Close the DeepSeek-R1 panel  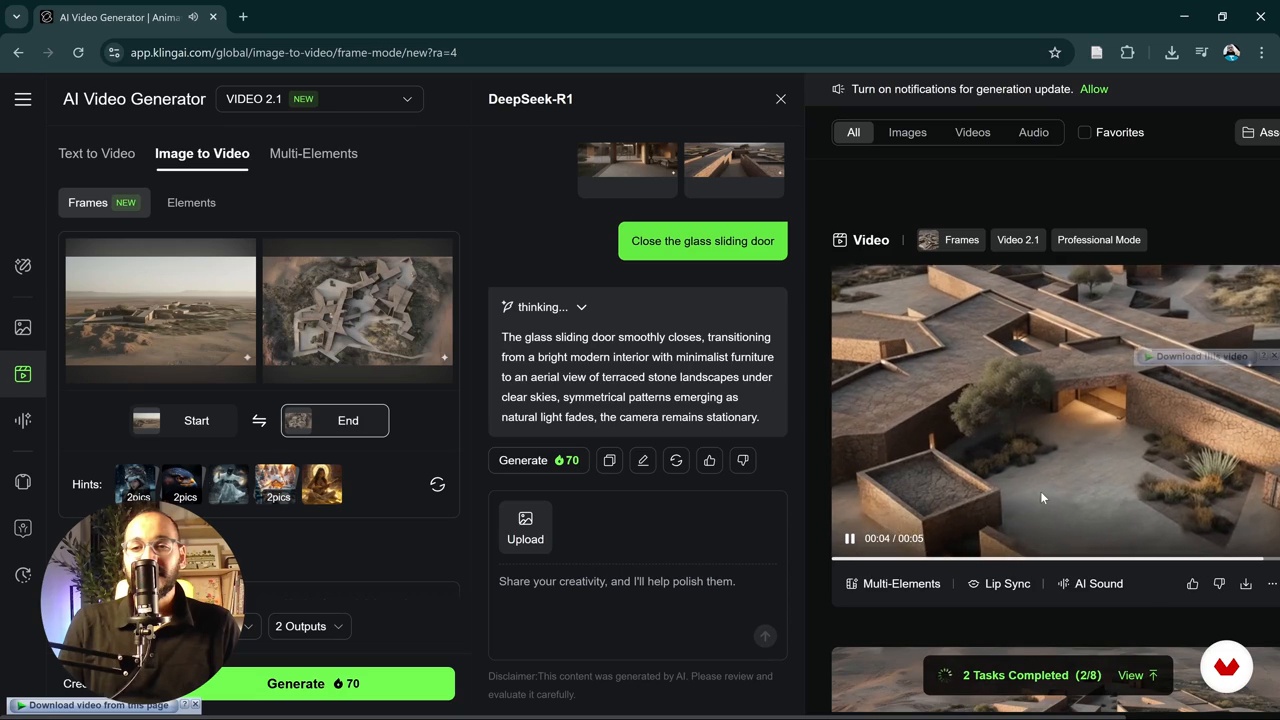(x=781, y=99)
